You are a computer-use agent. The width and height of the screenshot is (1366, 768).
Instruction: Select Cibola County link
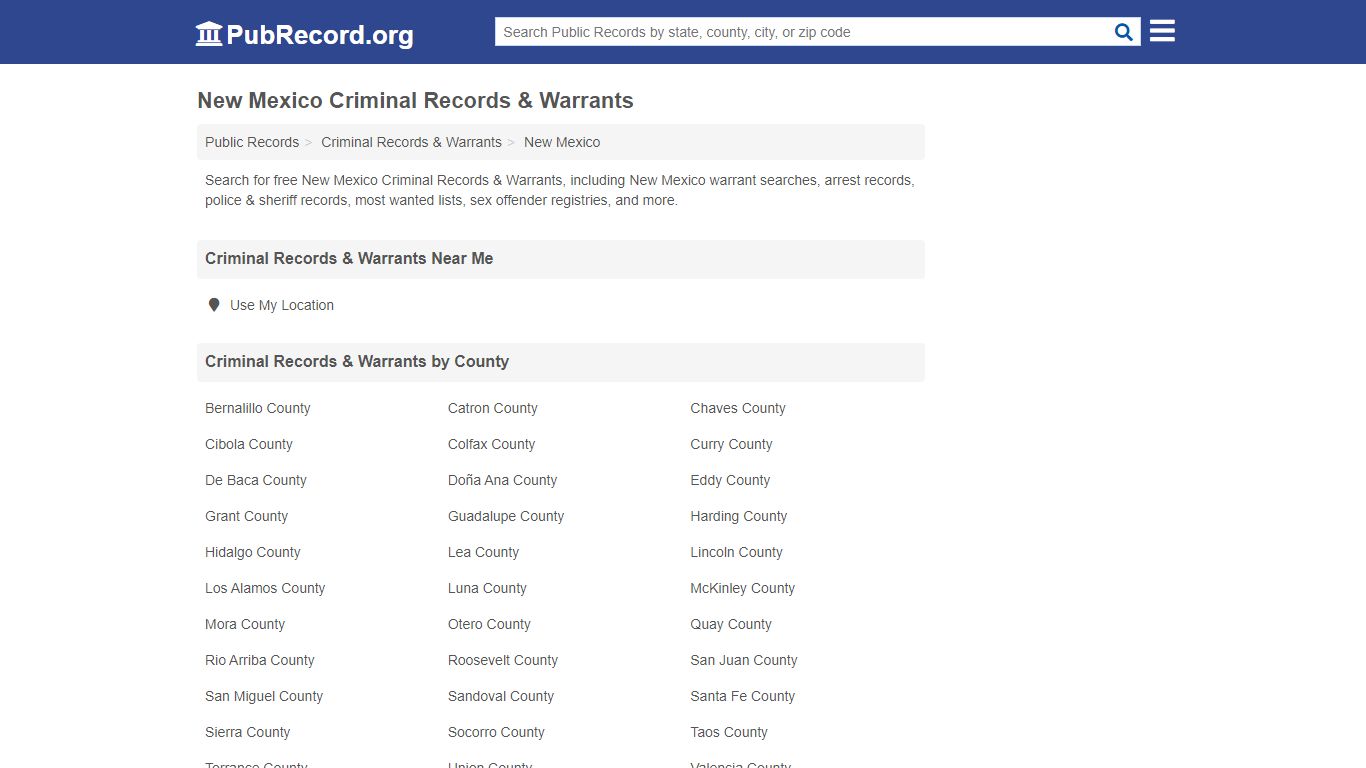click(249, 444)
